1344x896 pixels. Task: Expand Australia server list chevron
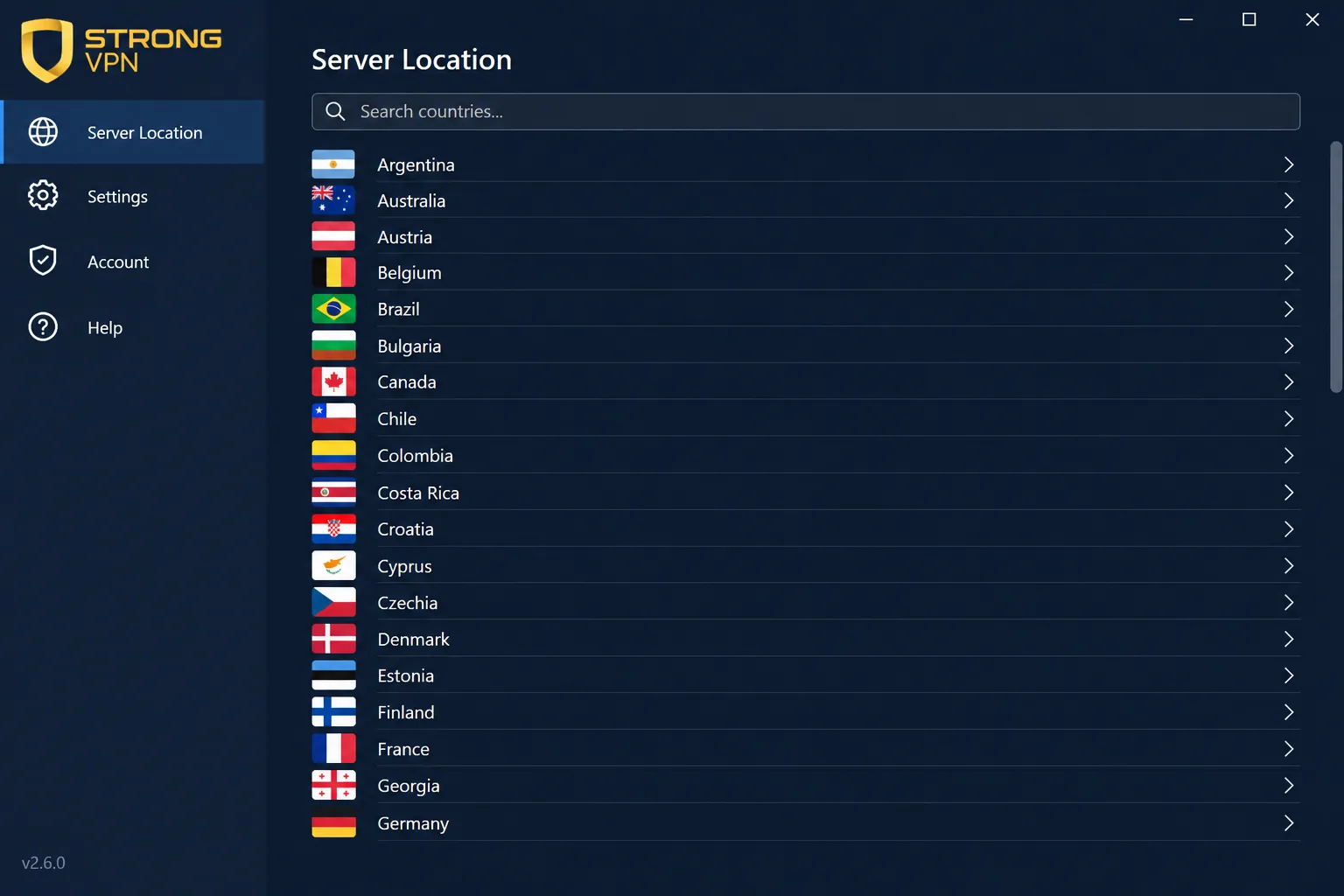[x=1288, y=200]
